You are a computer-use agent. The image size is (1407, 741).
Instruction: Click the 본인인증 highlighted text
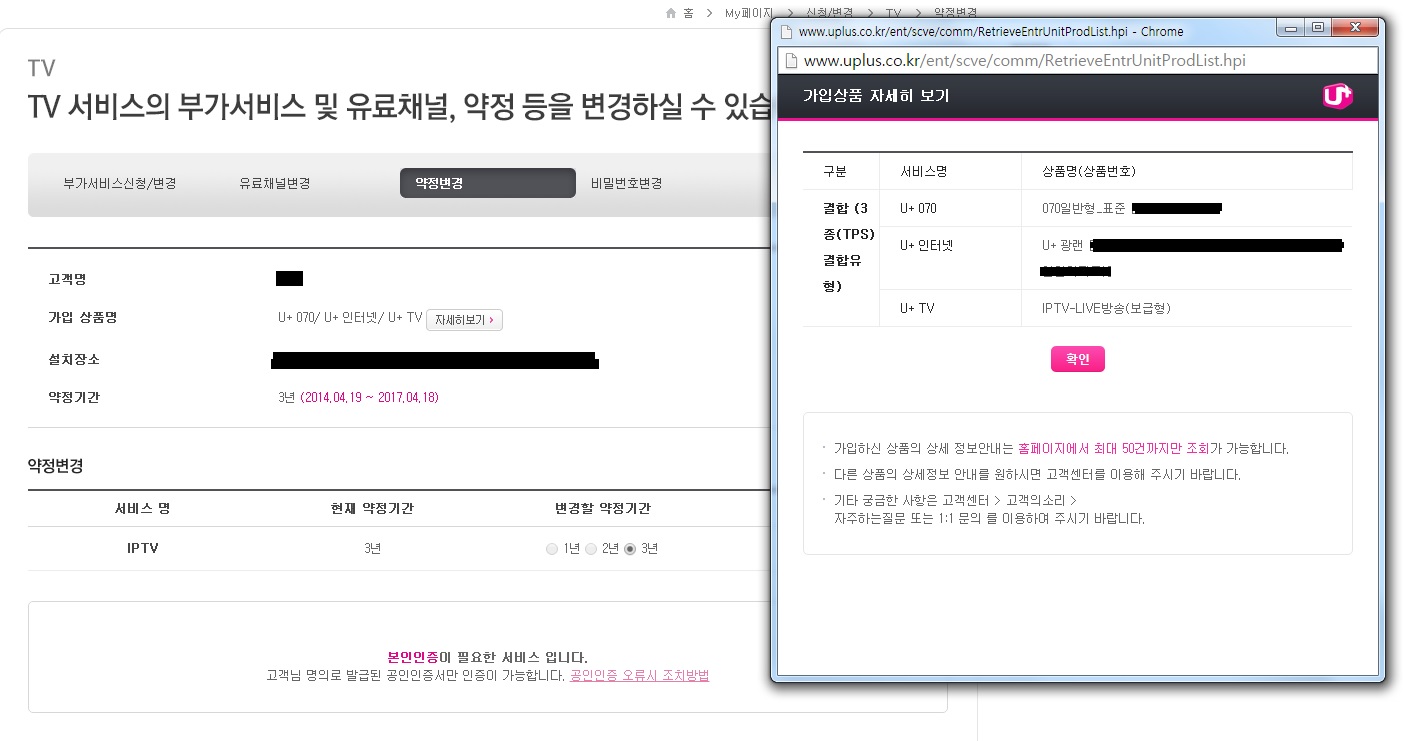[413, 657]
